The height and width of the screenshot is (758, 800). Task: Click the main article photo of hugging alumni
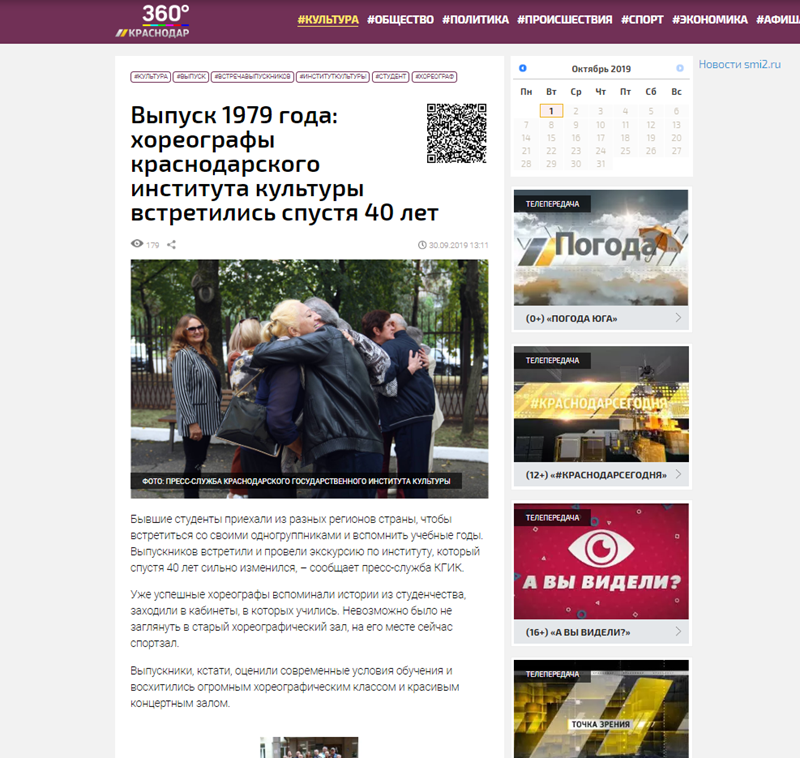pyautogui.click(x=309, y=378)
